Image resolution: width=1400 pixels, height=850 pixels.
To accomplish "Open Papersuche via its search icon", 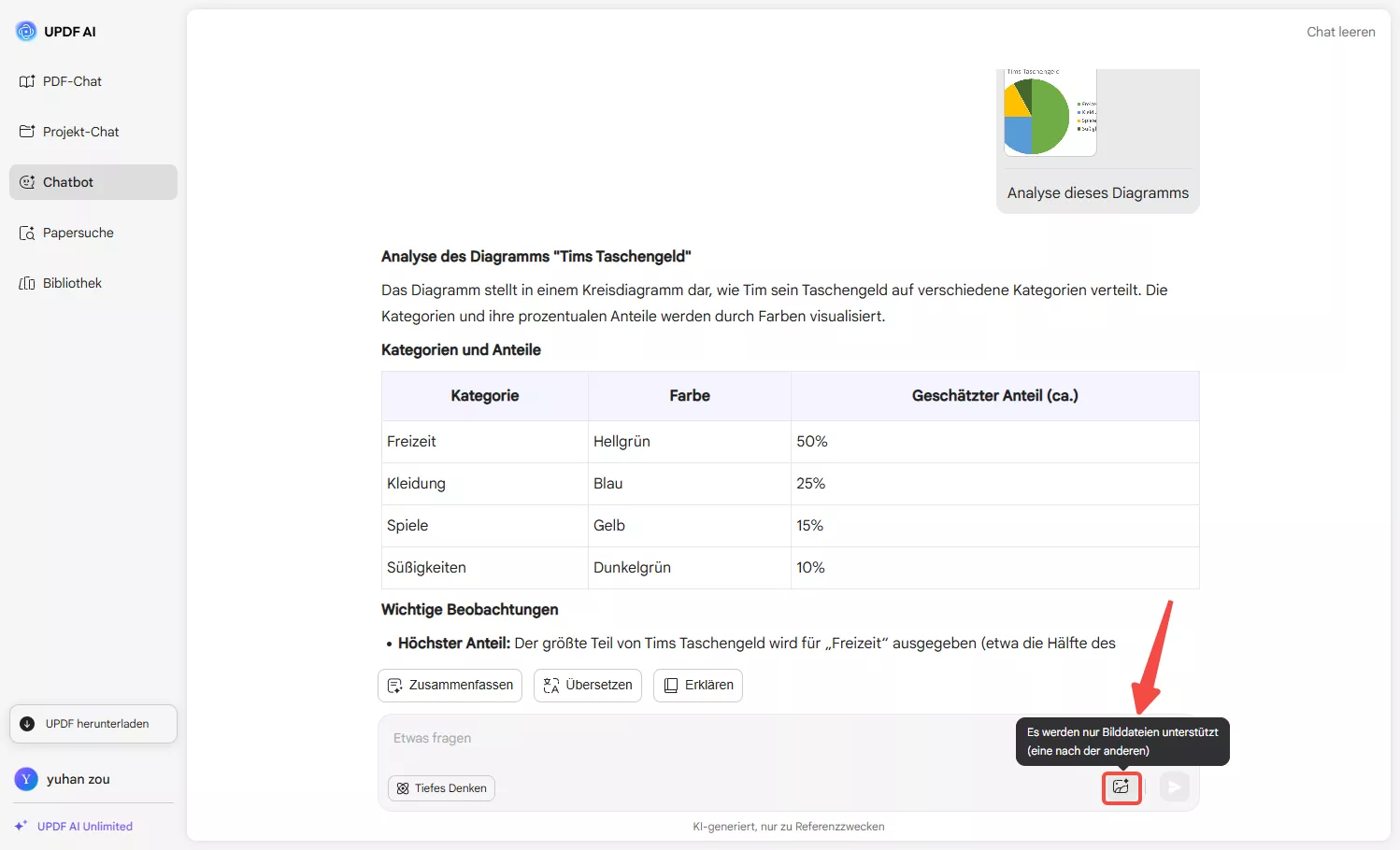I will pos(25,233).
